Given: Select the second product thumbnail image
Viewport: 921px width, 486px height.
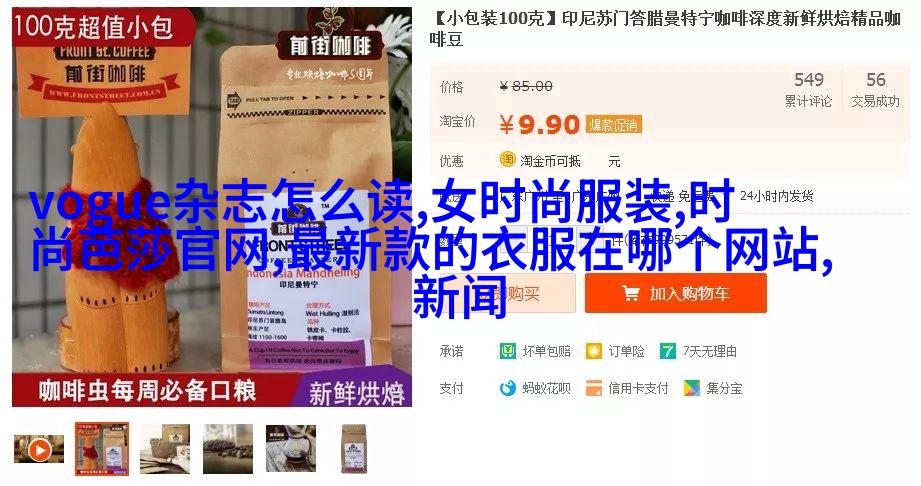Looking at the screenshot, I should point(102,449).
